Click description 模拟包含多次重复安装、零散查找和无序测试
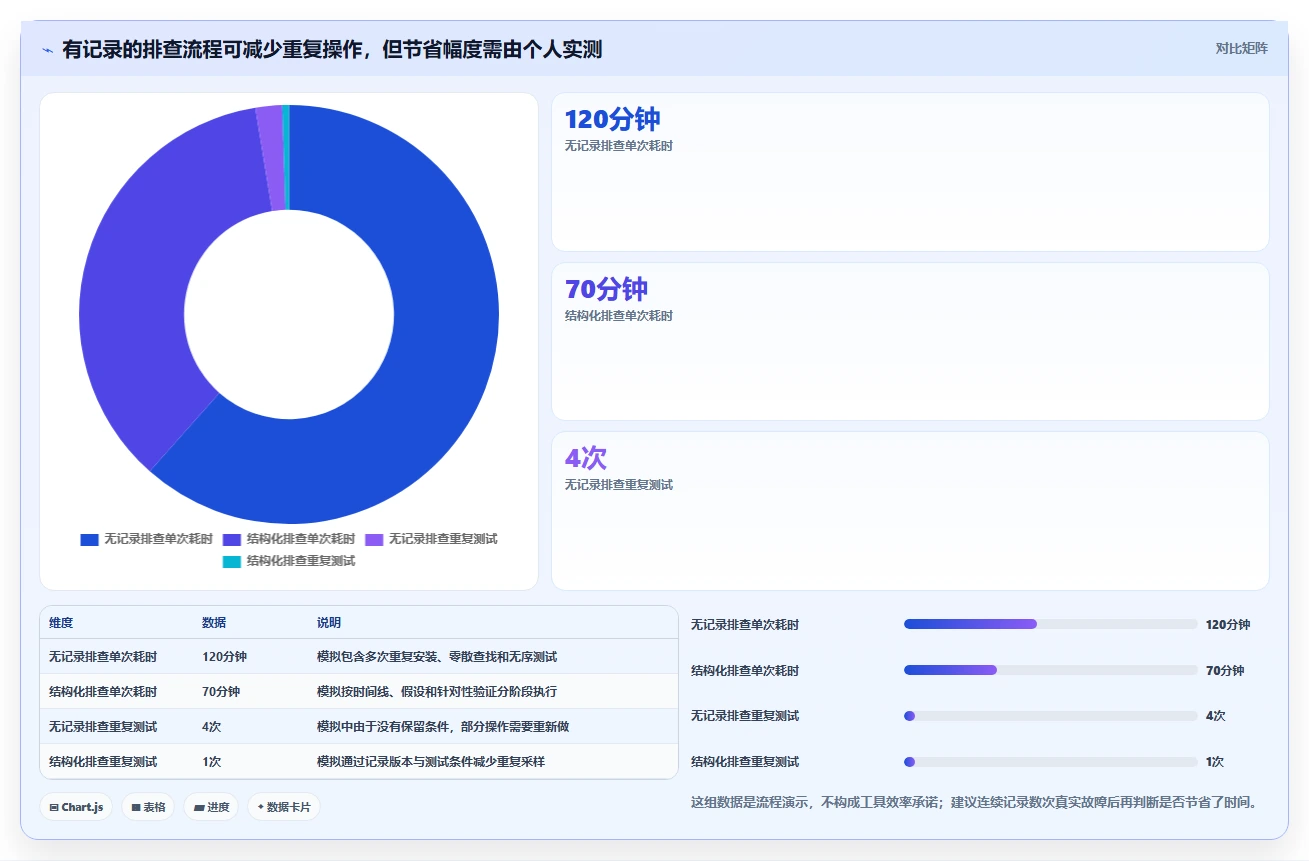The width and height of the screenshot is (1309, 861). point(437,657)
